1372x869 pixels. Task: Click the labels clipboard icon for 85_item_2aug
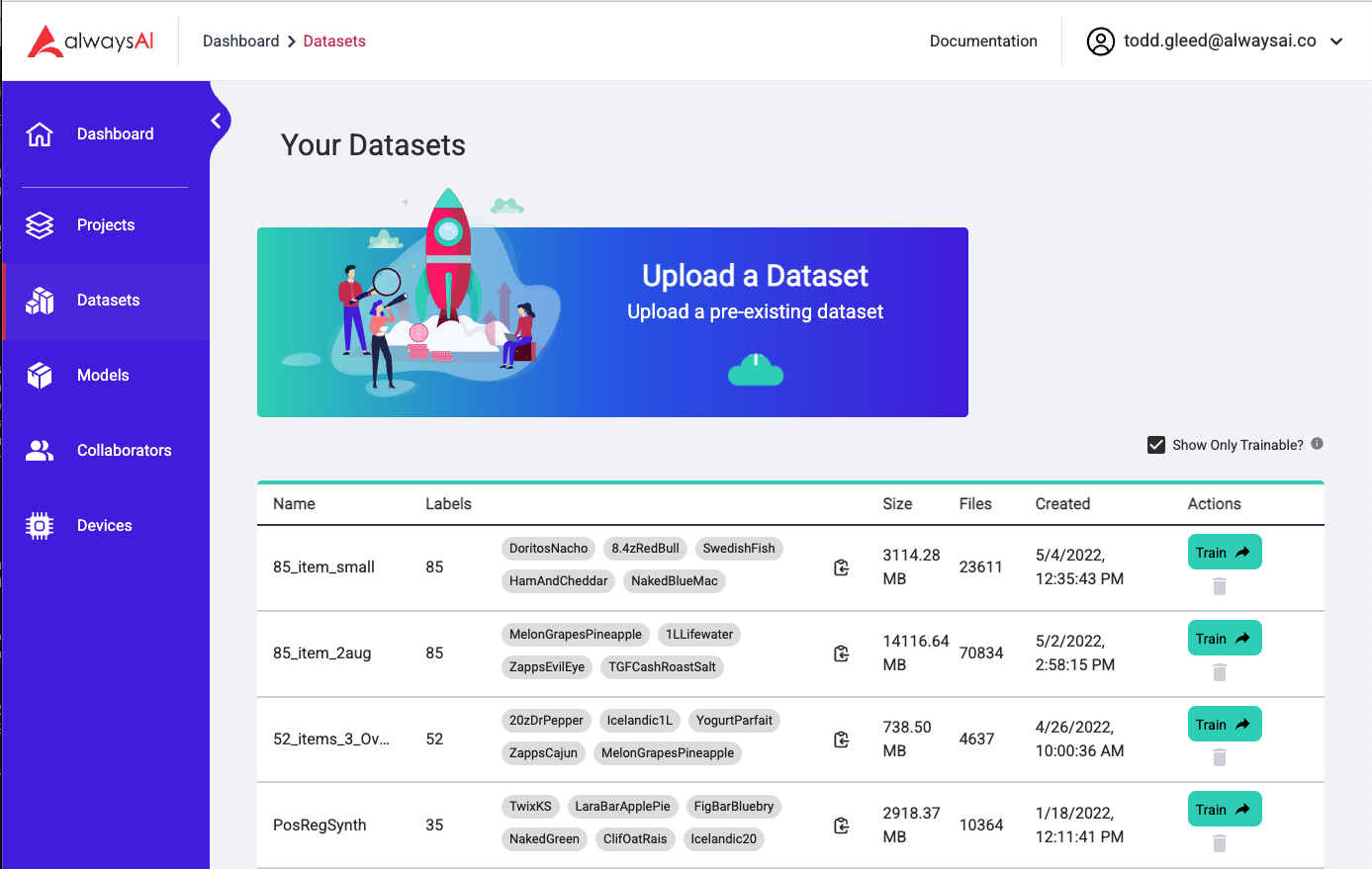point(841,653)
